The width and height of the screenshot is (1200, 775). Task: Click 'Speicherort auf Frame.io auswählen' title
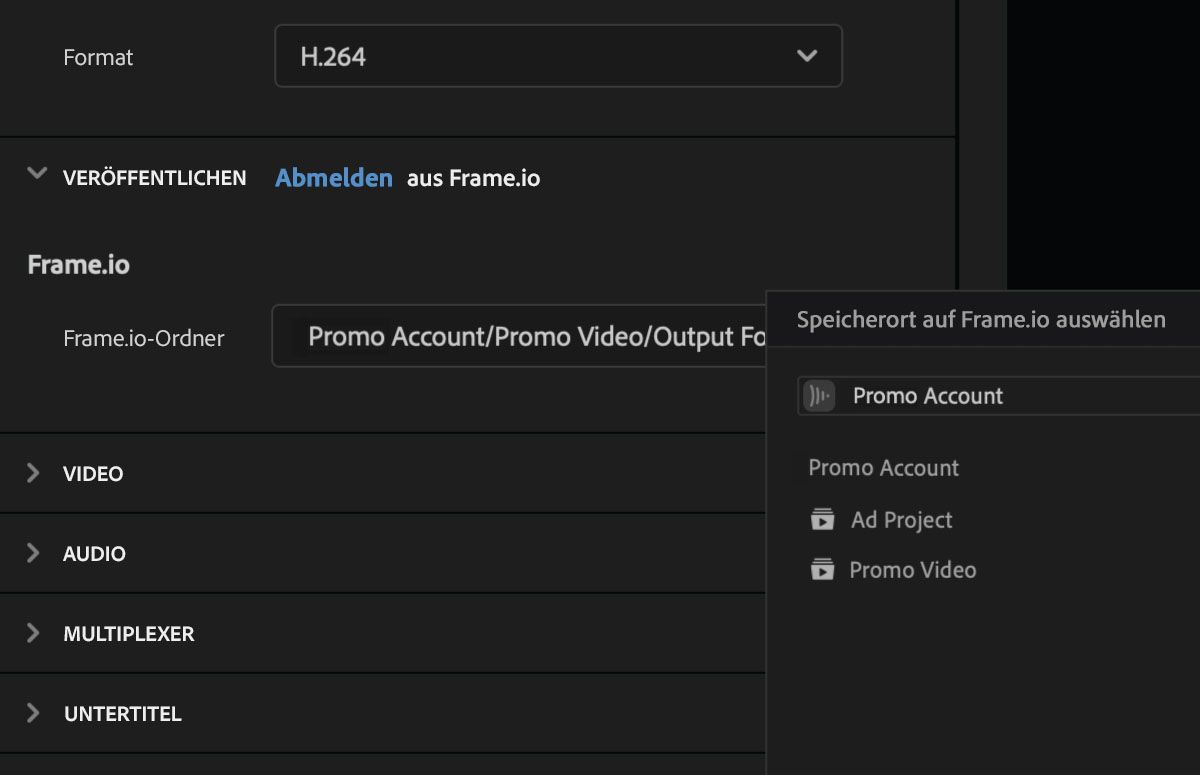click(981, 320)
